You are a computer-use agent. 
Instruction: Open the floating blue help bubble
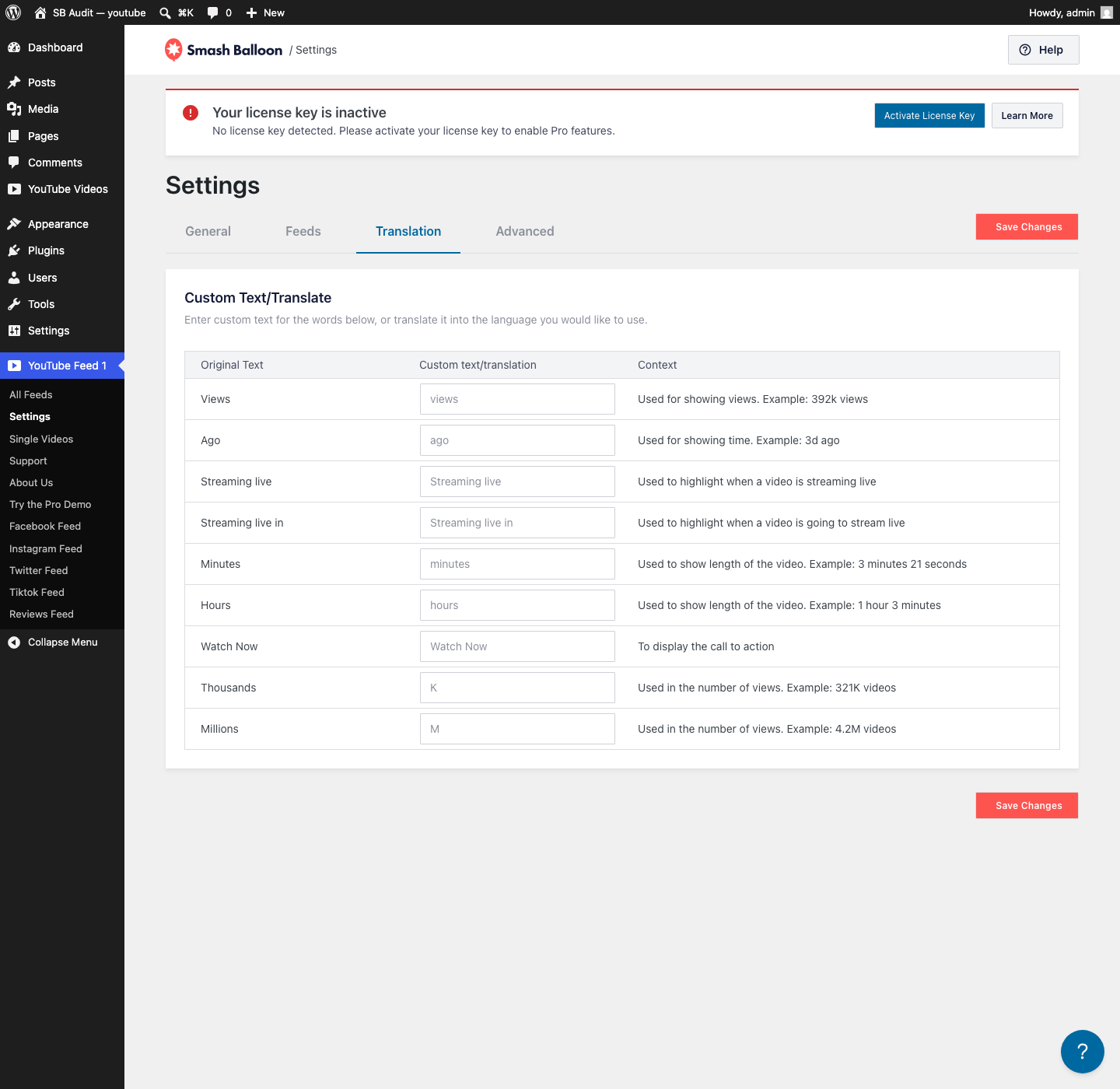(x=1083, y=1052)
